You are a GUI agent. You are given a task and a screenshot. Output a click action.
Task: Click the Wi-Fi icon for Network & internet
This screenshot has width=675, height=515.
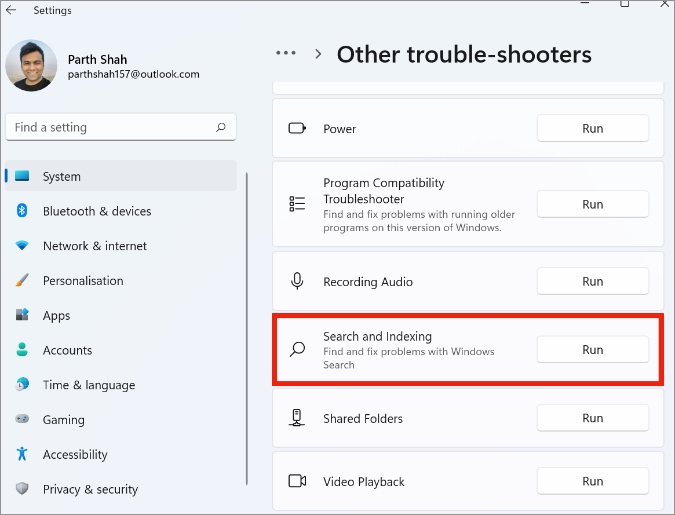[22, 245]
